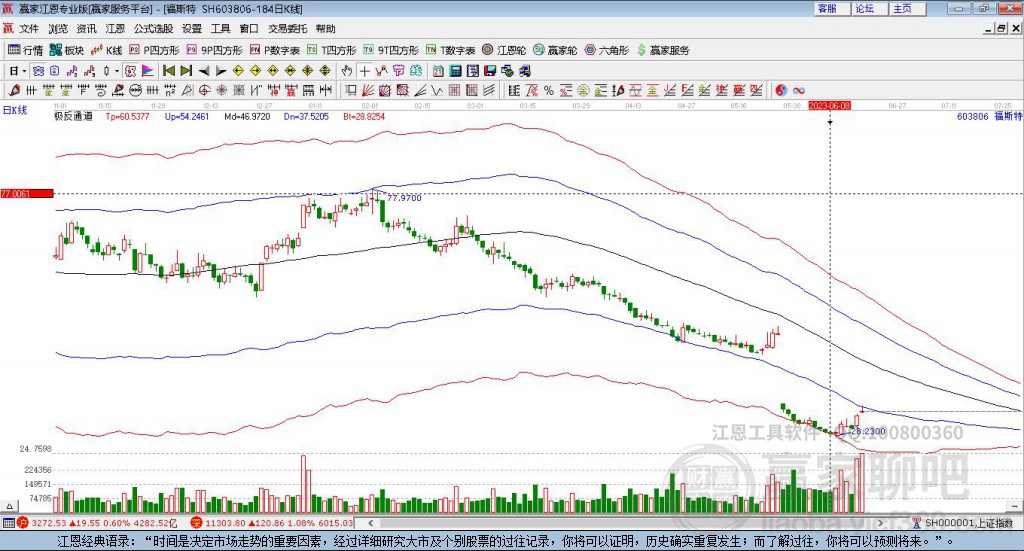
Task: Click the 论坛 forum button
Action: click(x=870, y=8)
